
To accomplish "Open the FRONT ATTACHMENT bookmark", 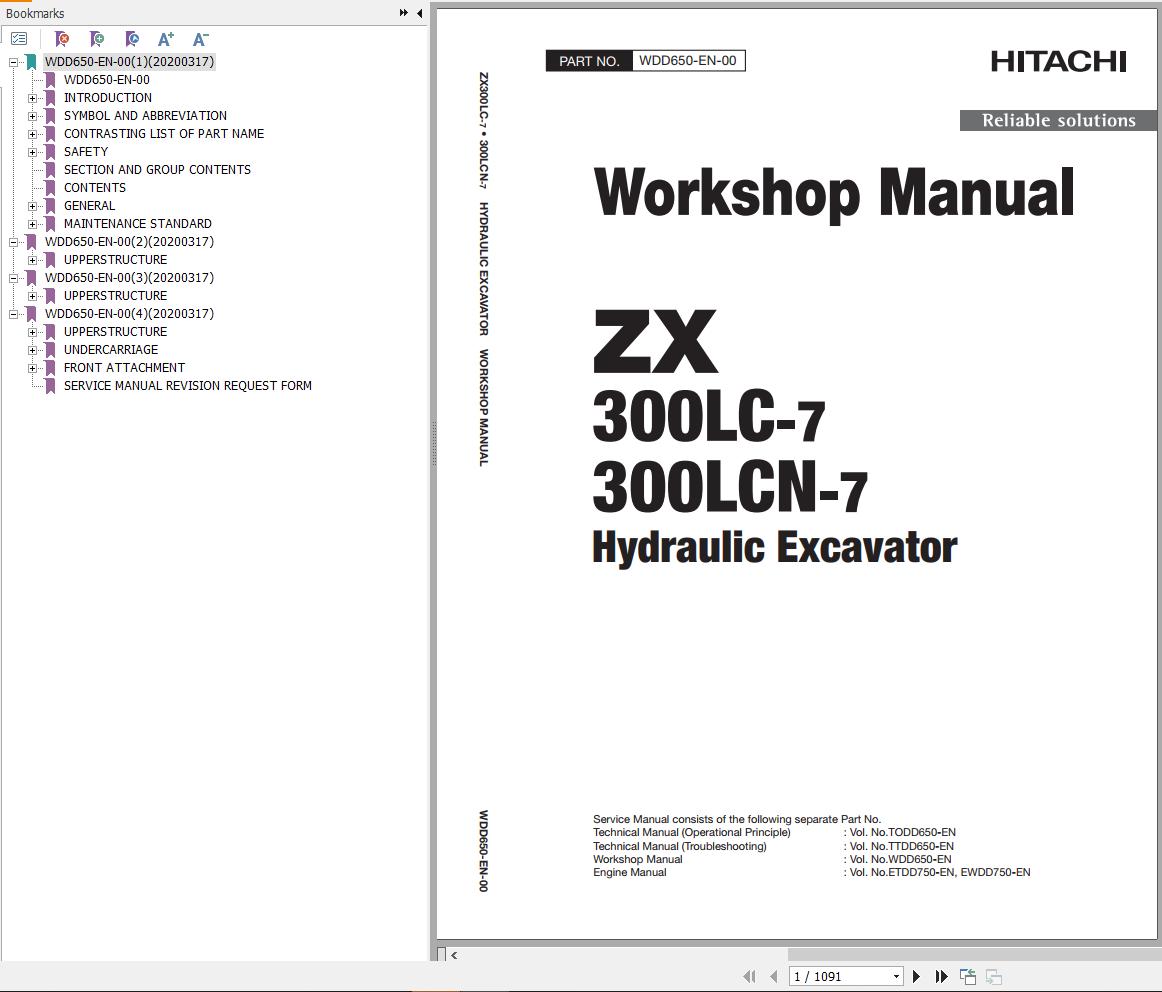I will [124, 367].
